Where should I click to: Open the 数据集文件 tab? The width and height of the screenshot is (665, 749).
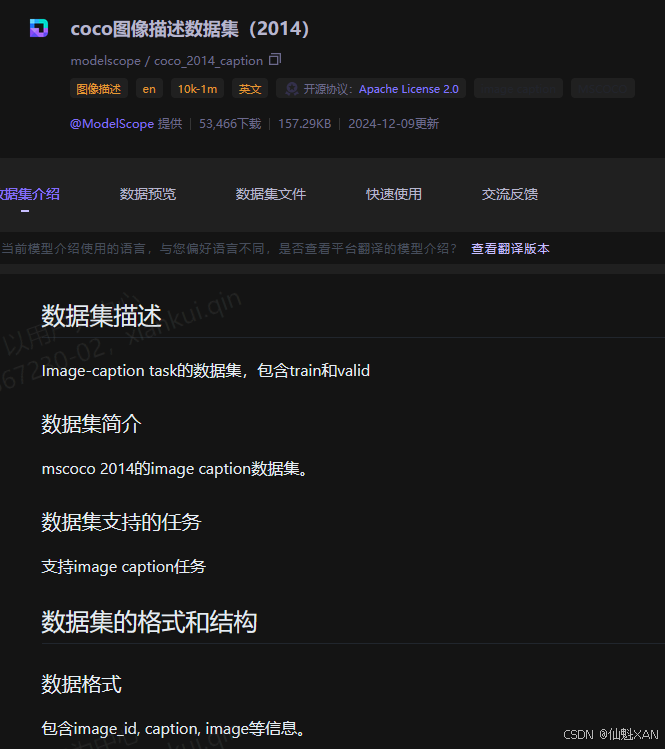click(x=270, y=194)
